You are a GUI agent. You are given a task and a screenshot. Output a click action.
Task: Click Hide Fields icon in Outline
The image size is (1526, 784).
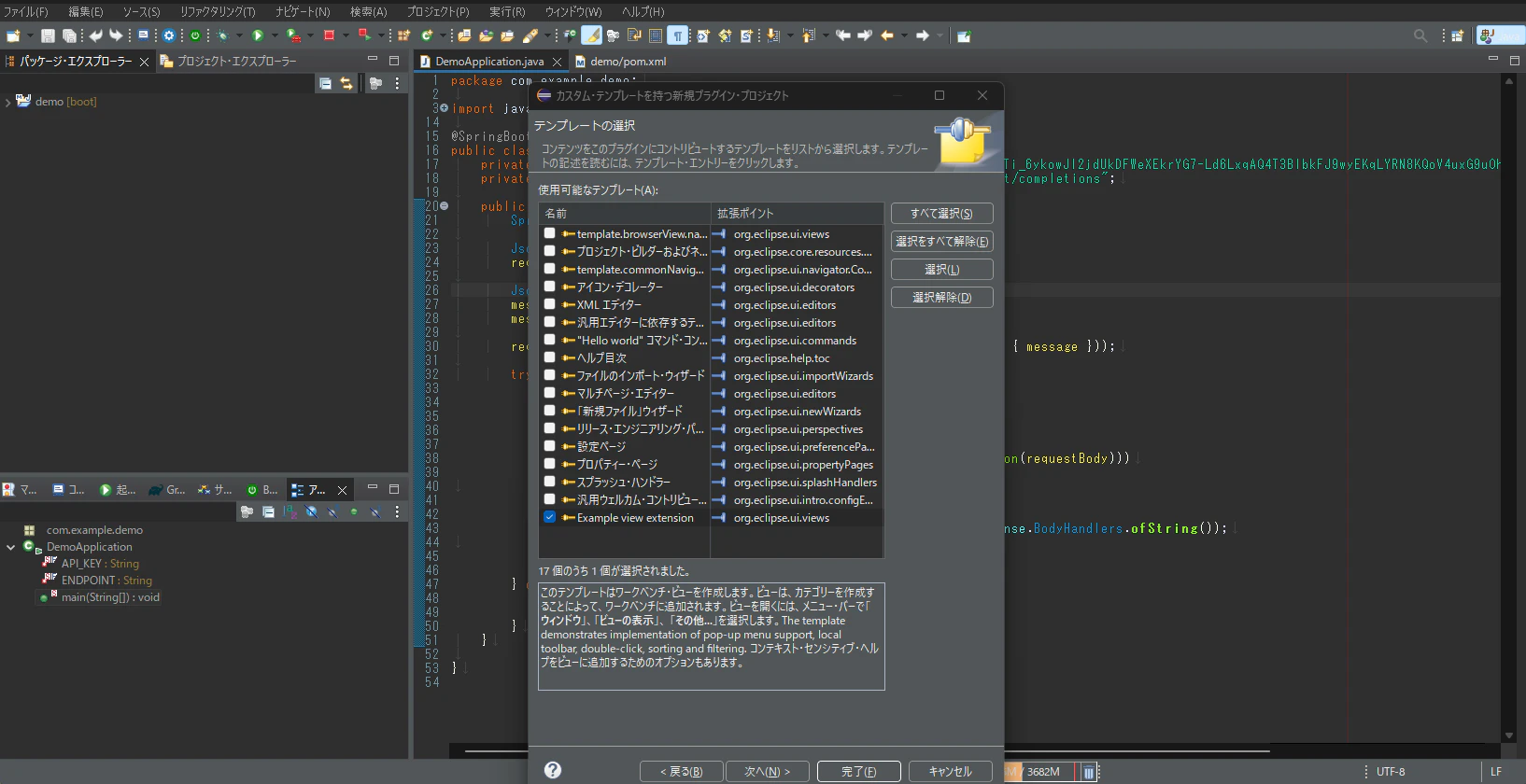pyautogui.click(x=311, y=511)
